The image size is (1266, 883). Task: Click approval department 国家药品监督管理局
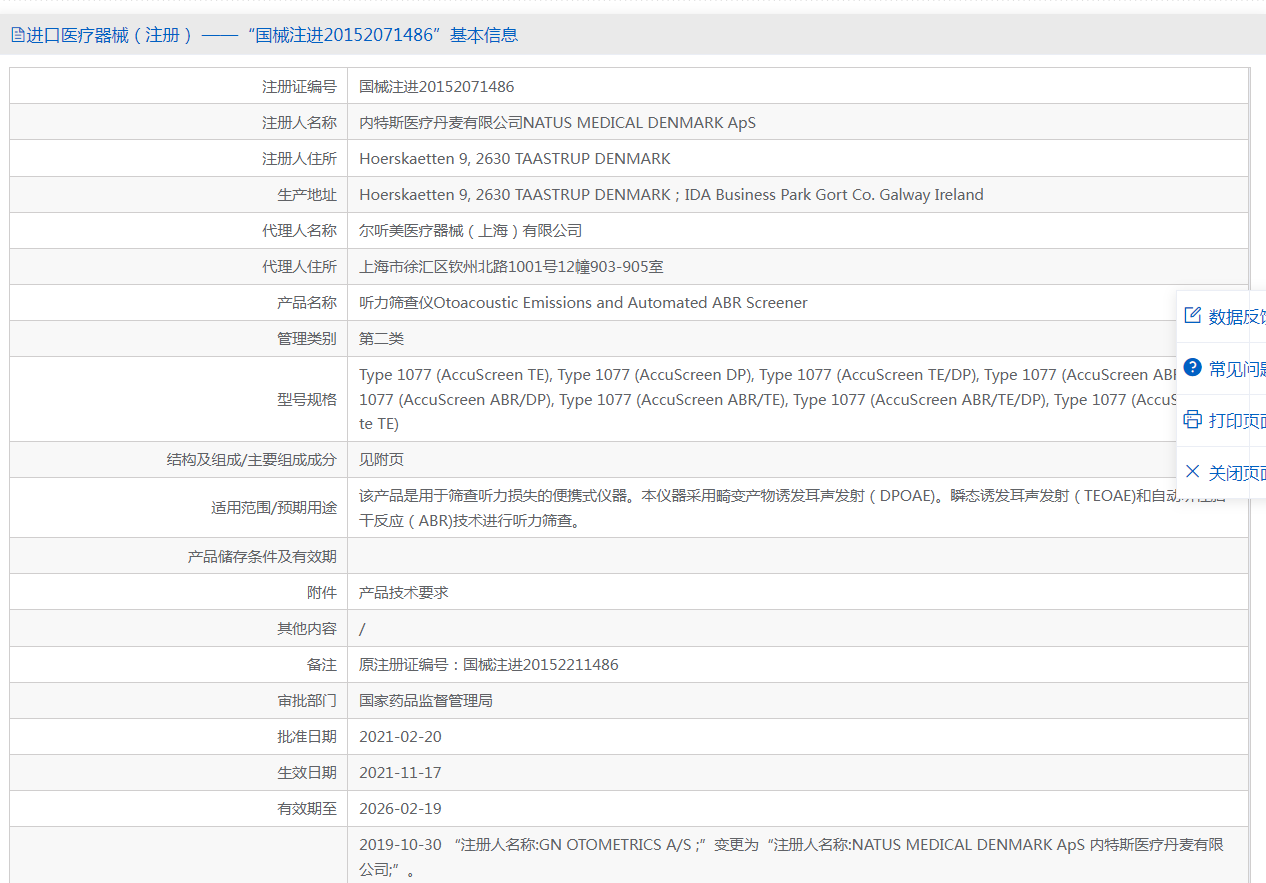click(x=426, y=700)
